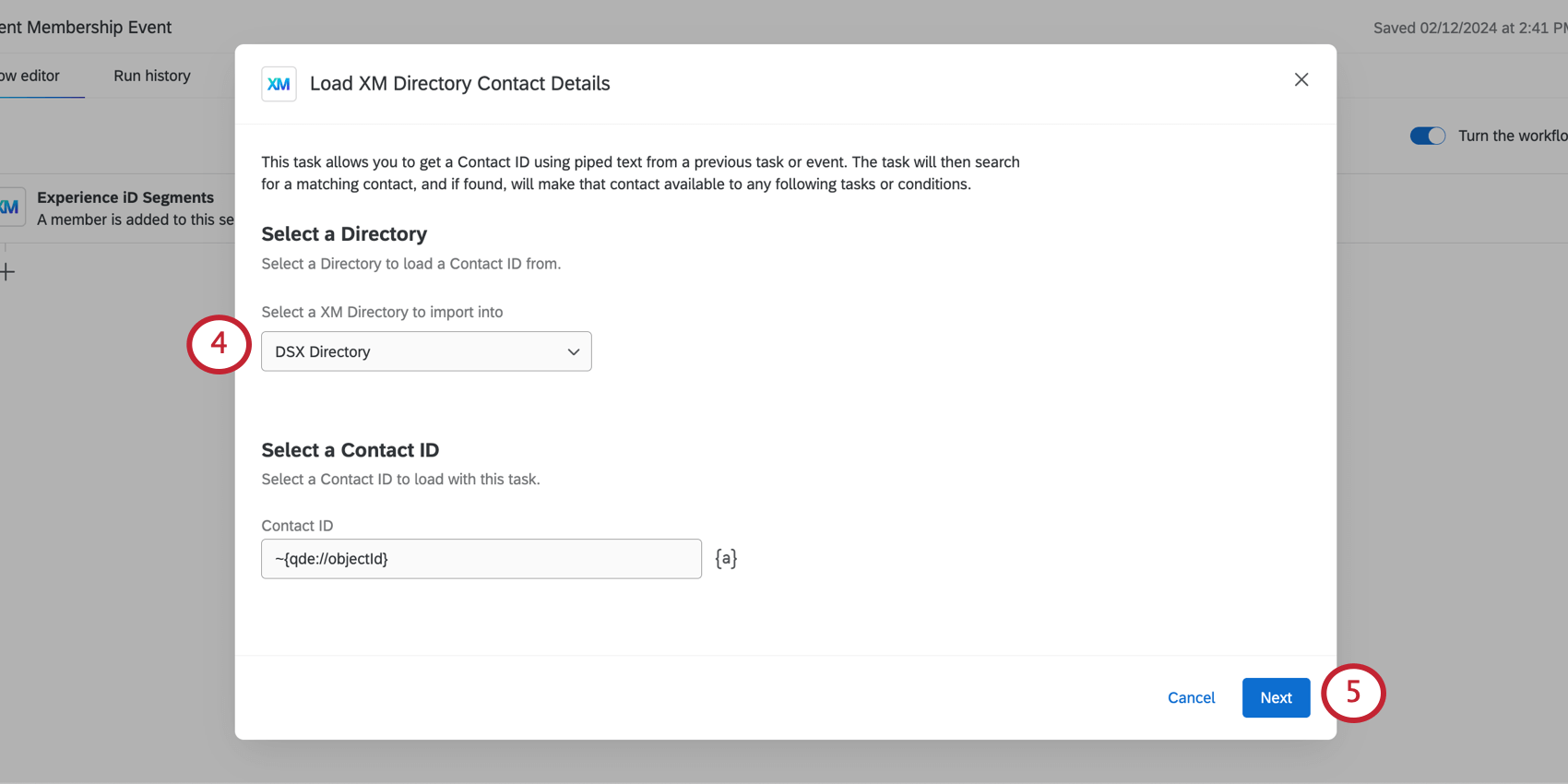
Task: Click the Load XM Directory Contact Details heading
Action: (459, 84)
